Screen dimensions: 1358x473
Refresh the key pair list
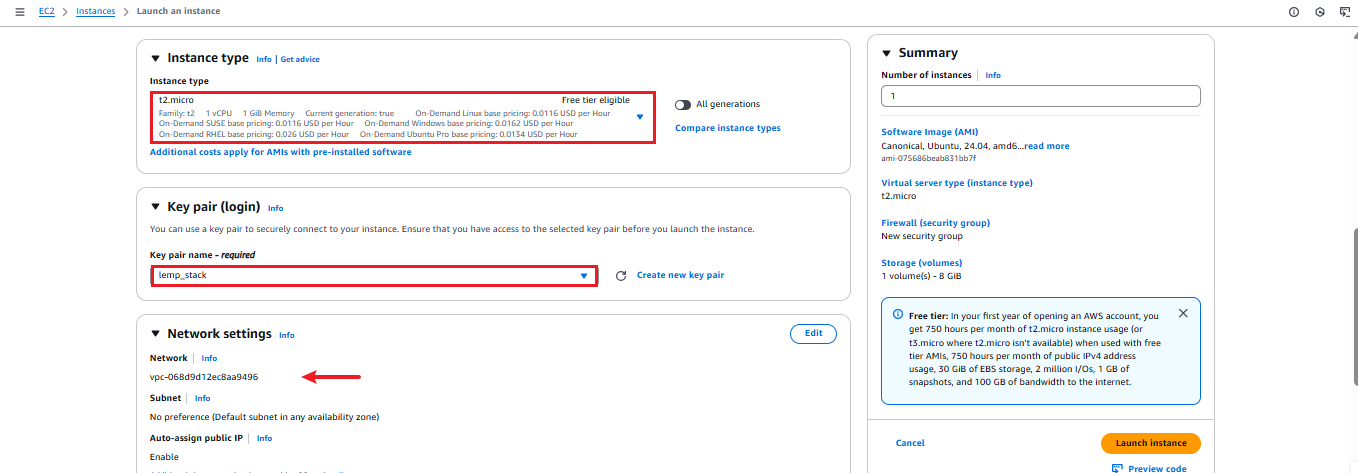pyautogui.click(x=620, y=275)
